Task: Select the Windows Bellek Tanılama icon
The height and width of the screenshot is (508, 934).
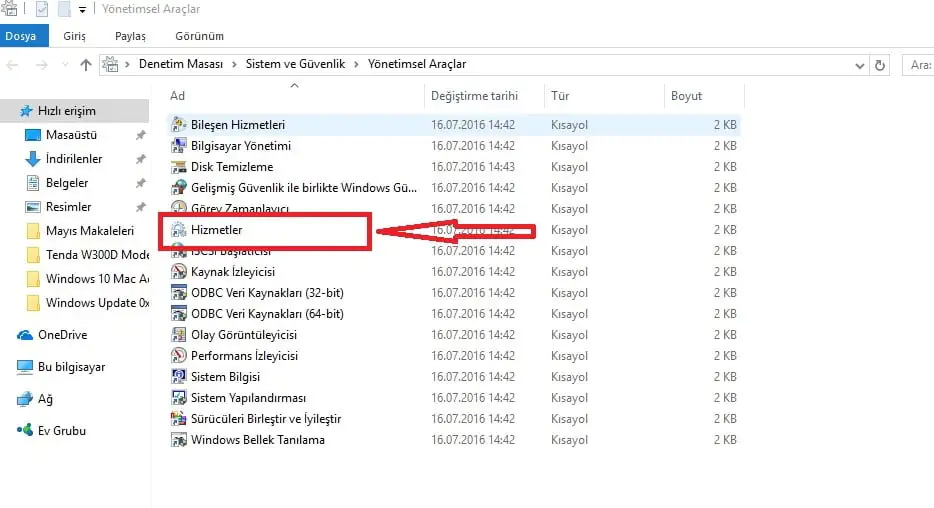Action: click(x=179, y=440)
